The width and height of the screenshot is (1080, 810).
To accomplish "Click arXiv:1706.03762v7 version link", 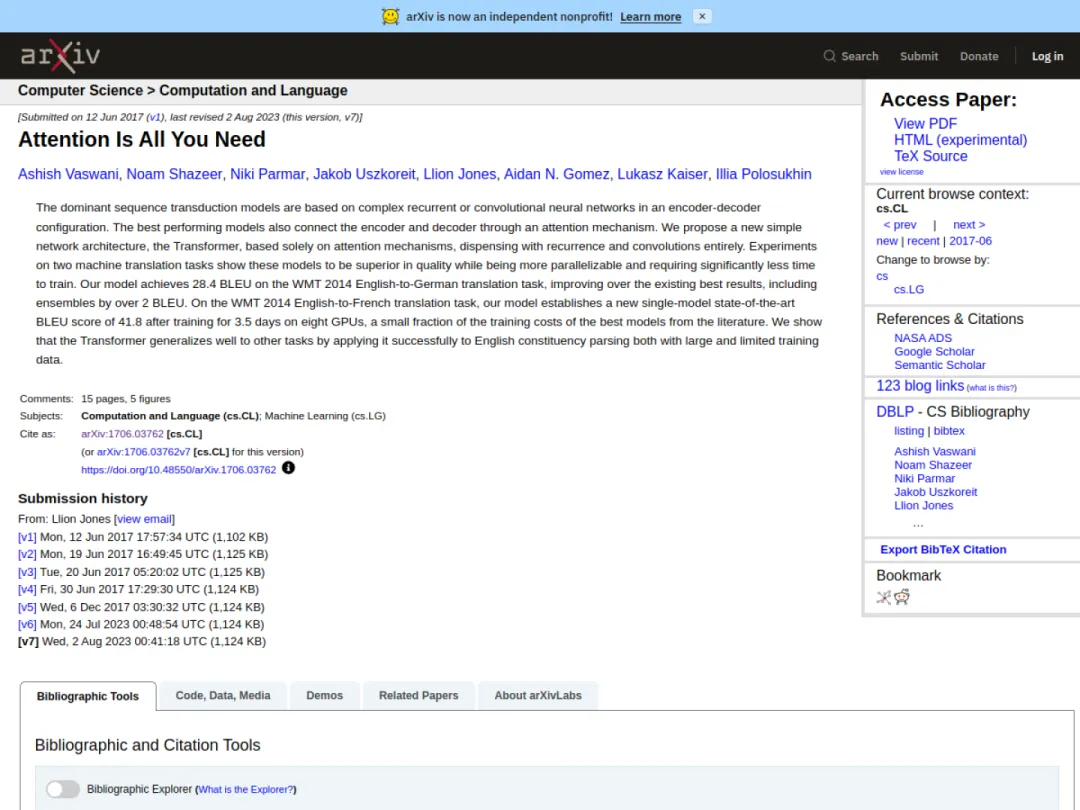I will (143, 452).
